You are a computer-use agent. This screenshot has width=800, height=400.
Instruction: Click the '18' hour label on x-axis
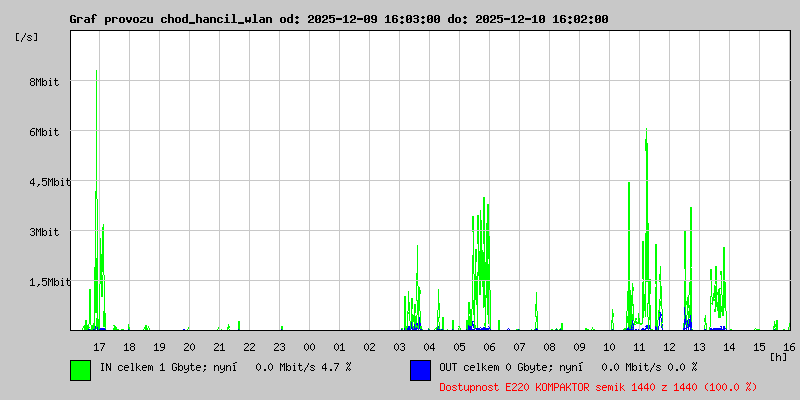[129, 347]
